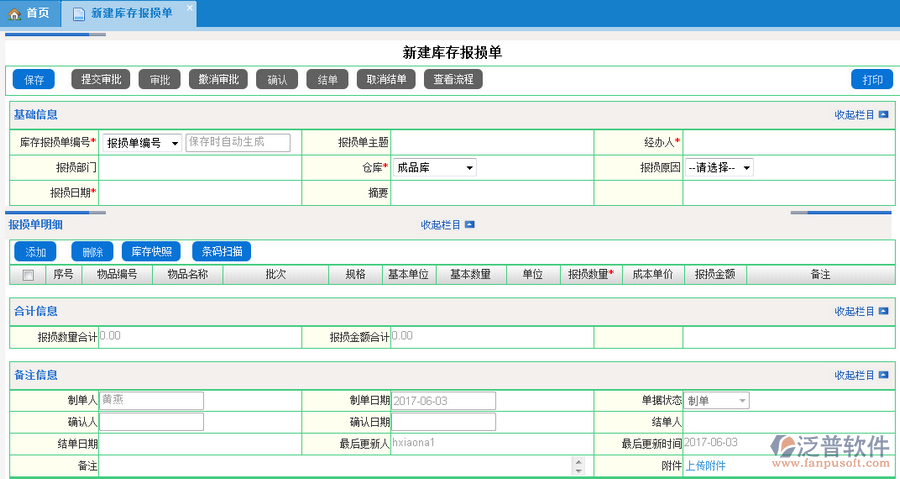Click the 打印 button

[x=871, y=80]
